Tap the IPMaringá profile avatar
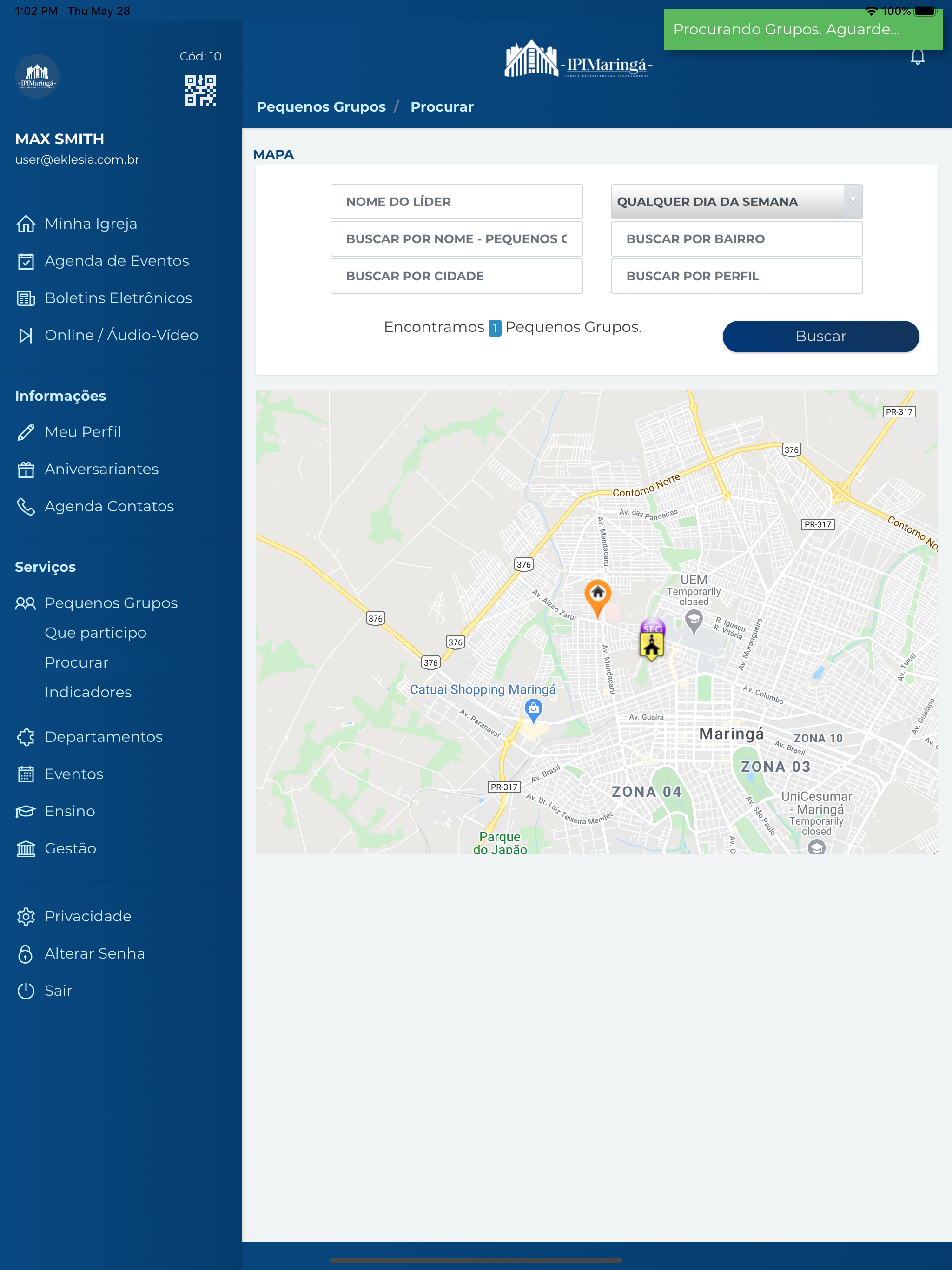The height and width of the screenshot is (1270, 952). click(37, 76)
